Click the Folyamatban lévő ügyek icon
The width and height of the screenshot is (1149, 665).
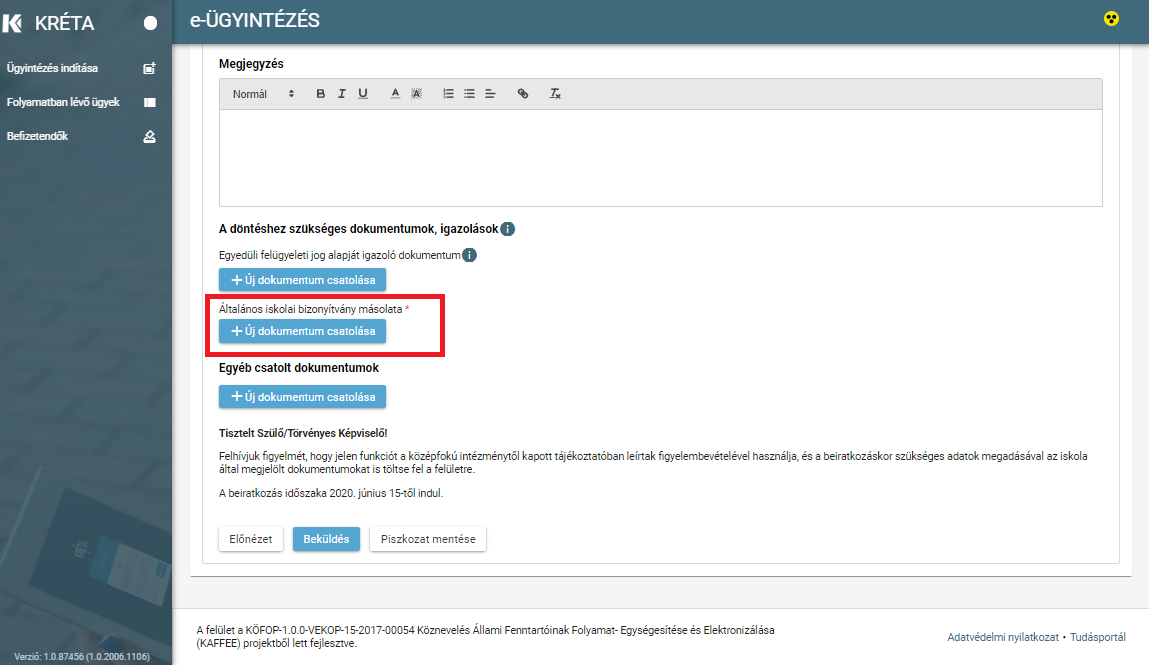149,103
